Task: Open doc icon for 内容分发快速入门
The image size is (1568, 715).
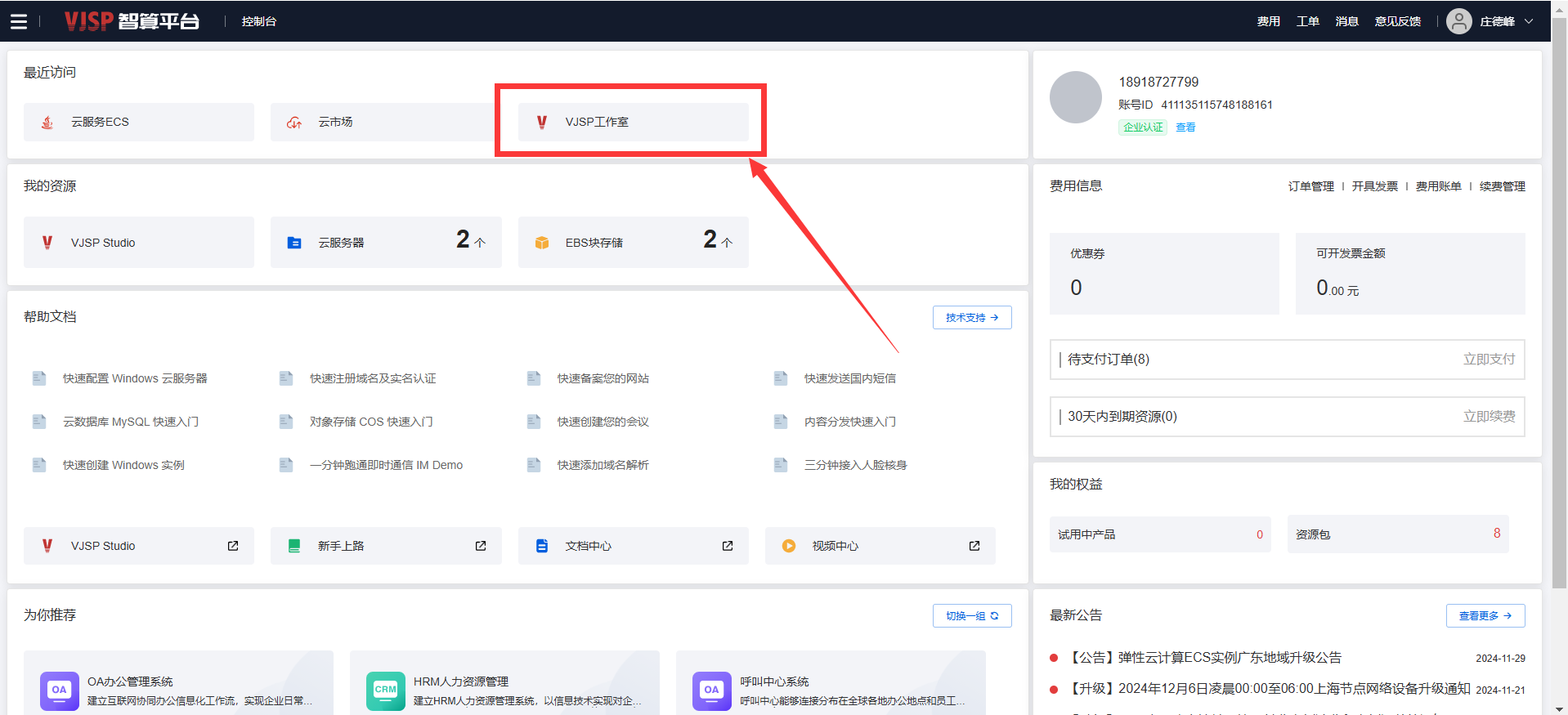Action: click(781, 422)
